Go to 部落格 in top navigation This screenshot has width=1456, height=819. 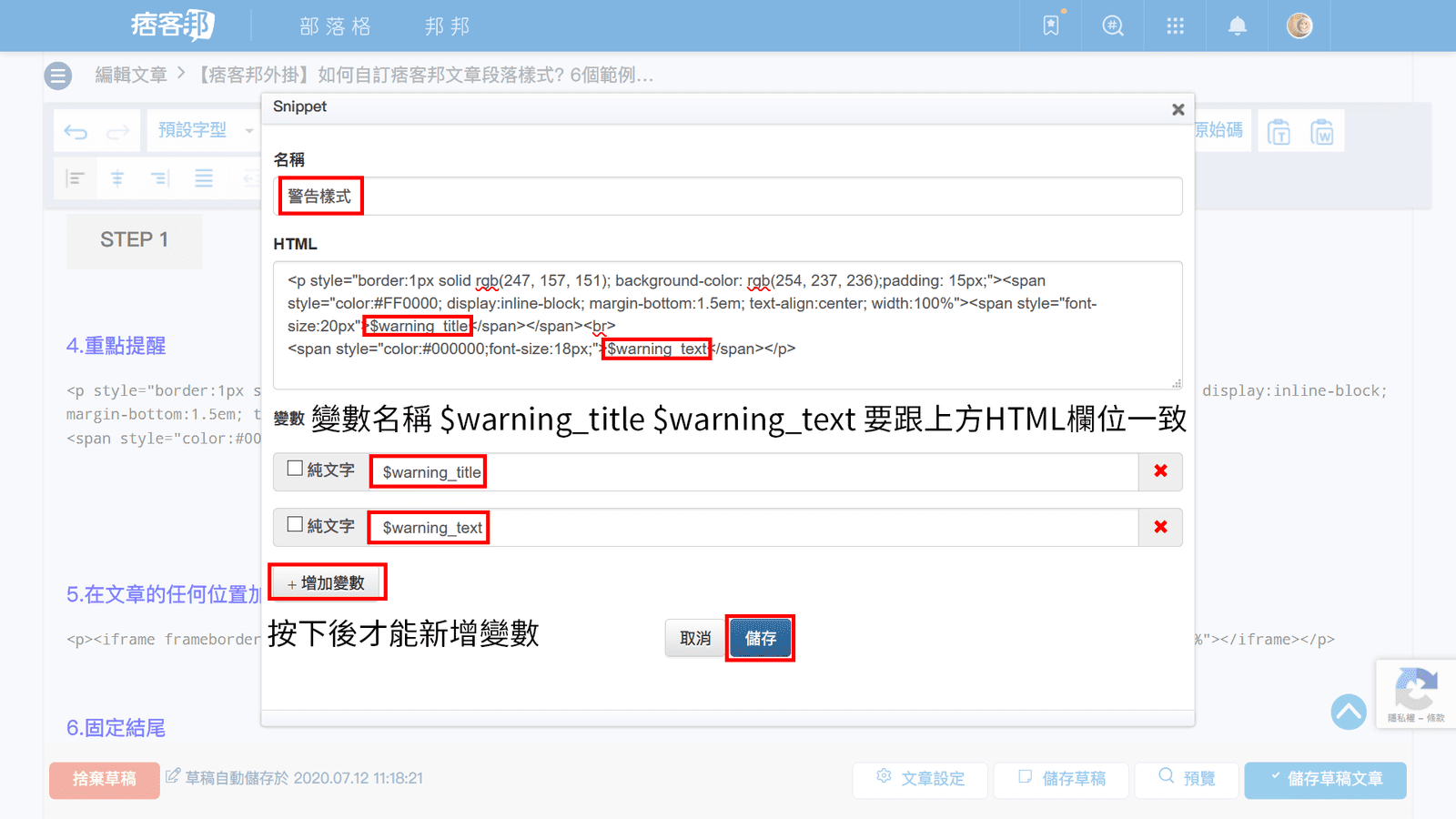[335, 26]
